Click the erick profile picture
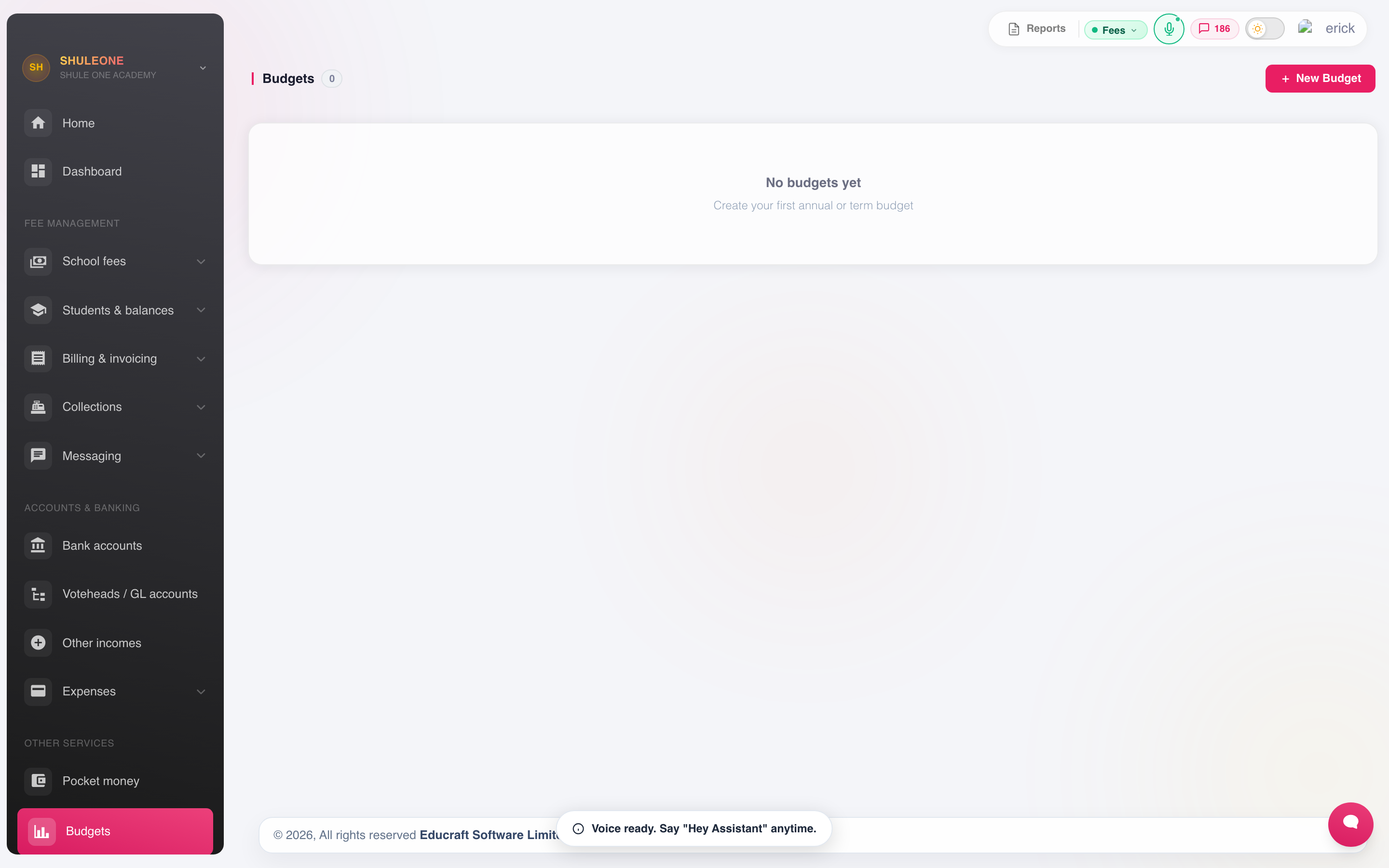Image resolution: width=1389 pixels, height=868 pixels. coord(1305,27)
